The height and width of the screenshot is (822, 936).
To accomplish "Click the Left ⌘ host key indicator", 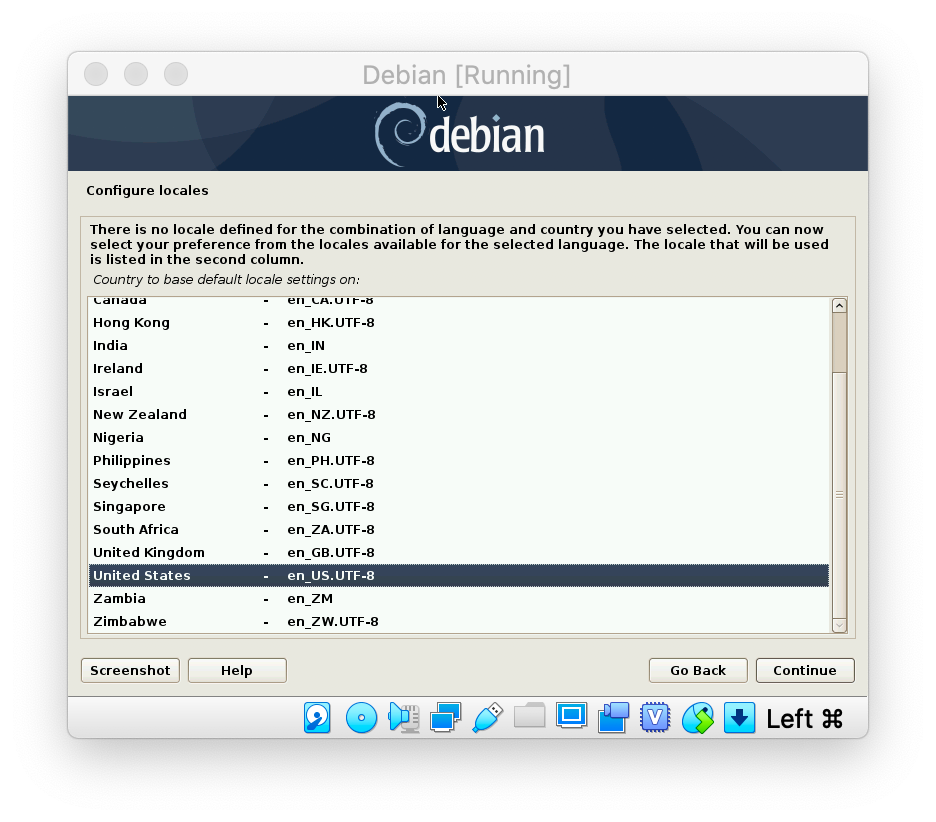I will (804, 718).
